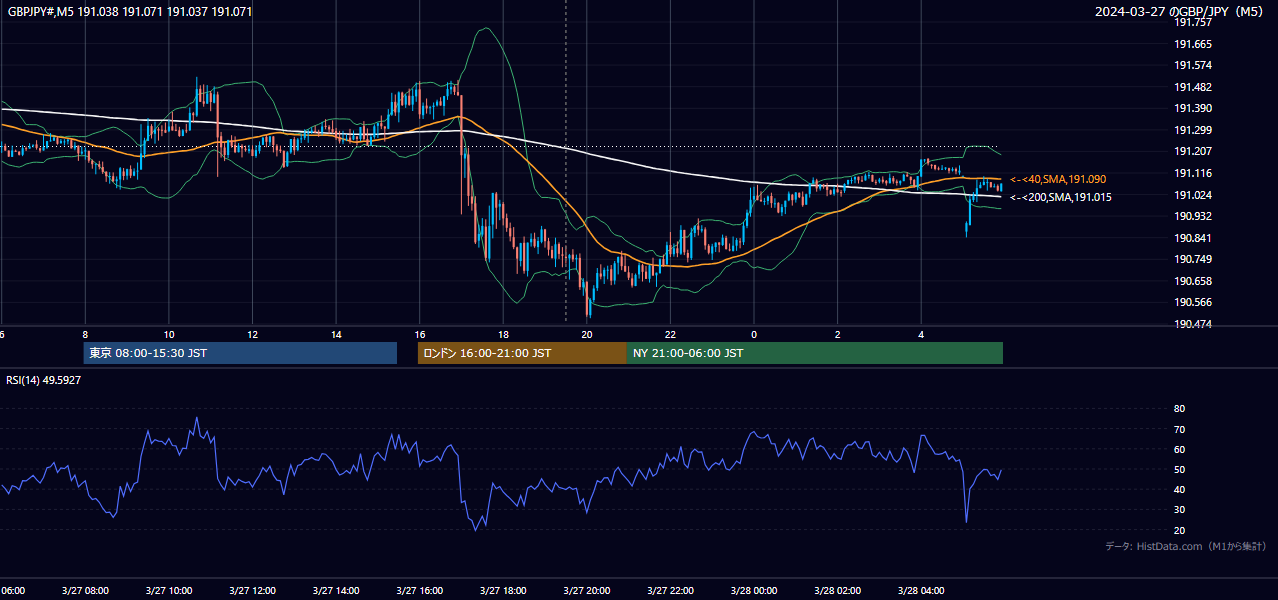Click price axis label 190.932

pyautogui.click(x=1192, y=216)
